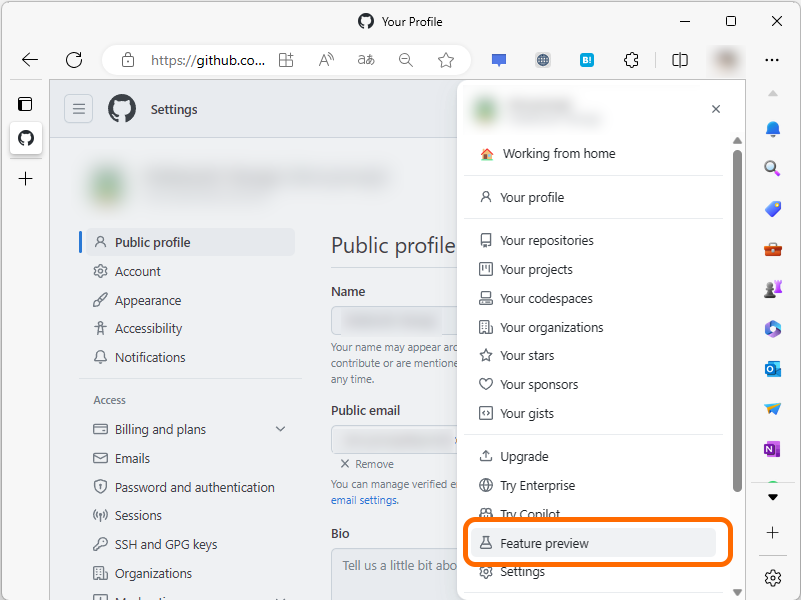Screen dimensions: 801x600
Task: Open Edge sidebar notifications bell
Action: coord(773,129)
